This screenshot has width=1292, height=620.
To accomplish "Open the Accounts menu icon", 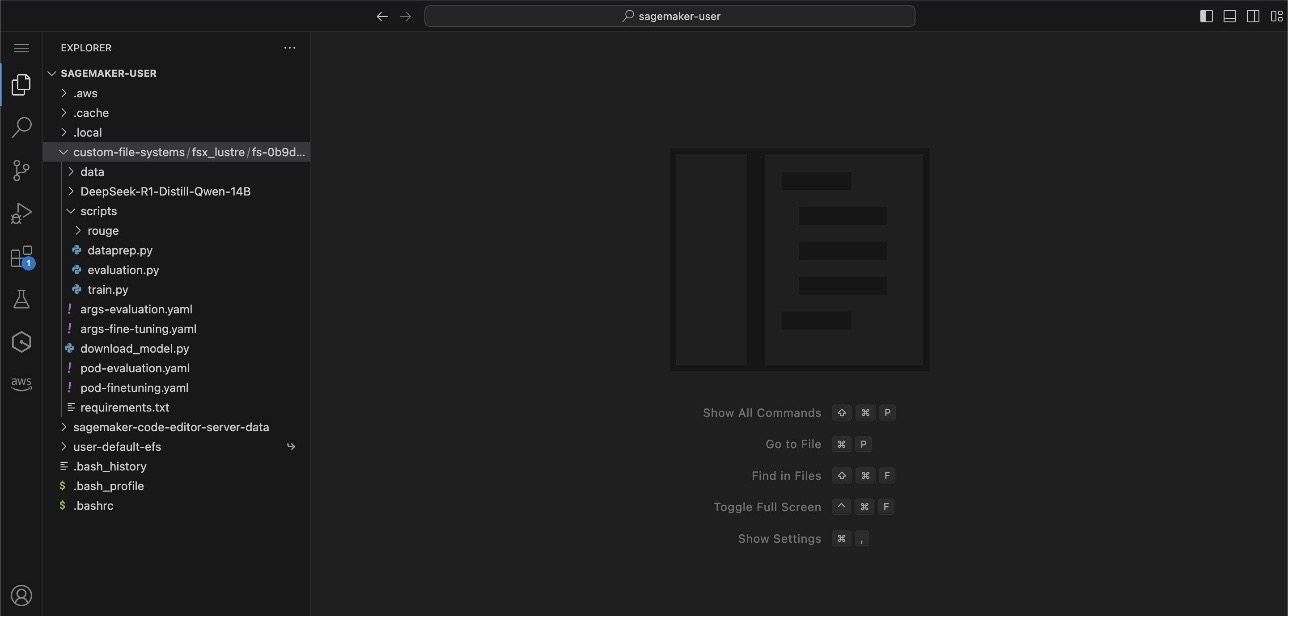I will (21, 596).
